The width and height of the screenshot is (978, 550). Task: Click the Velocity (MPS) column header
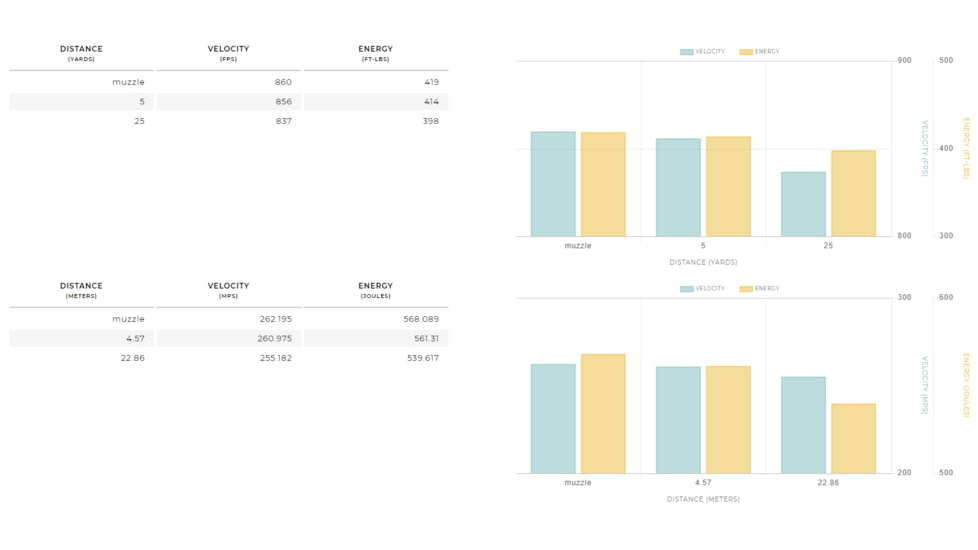point(228,290)
